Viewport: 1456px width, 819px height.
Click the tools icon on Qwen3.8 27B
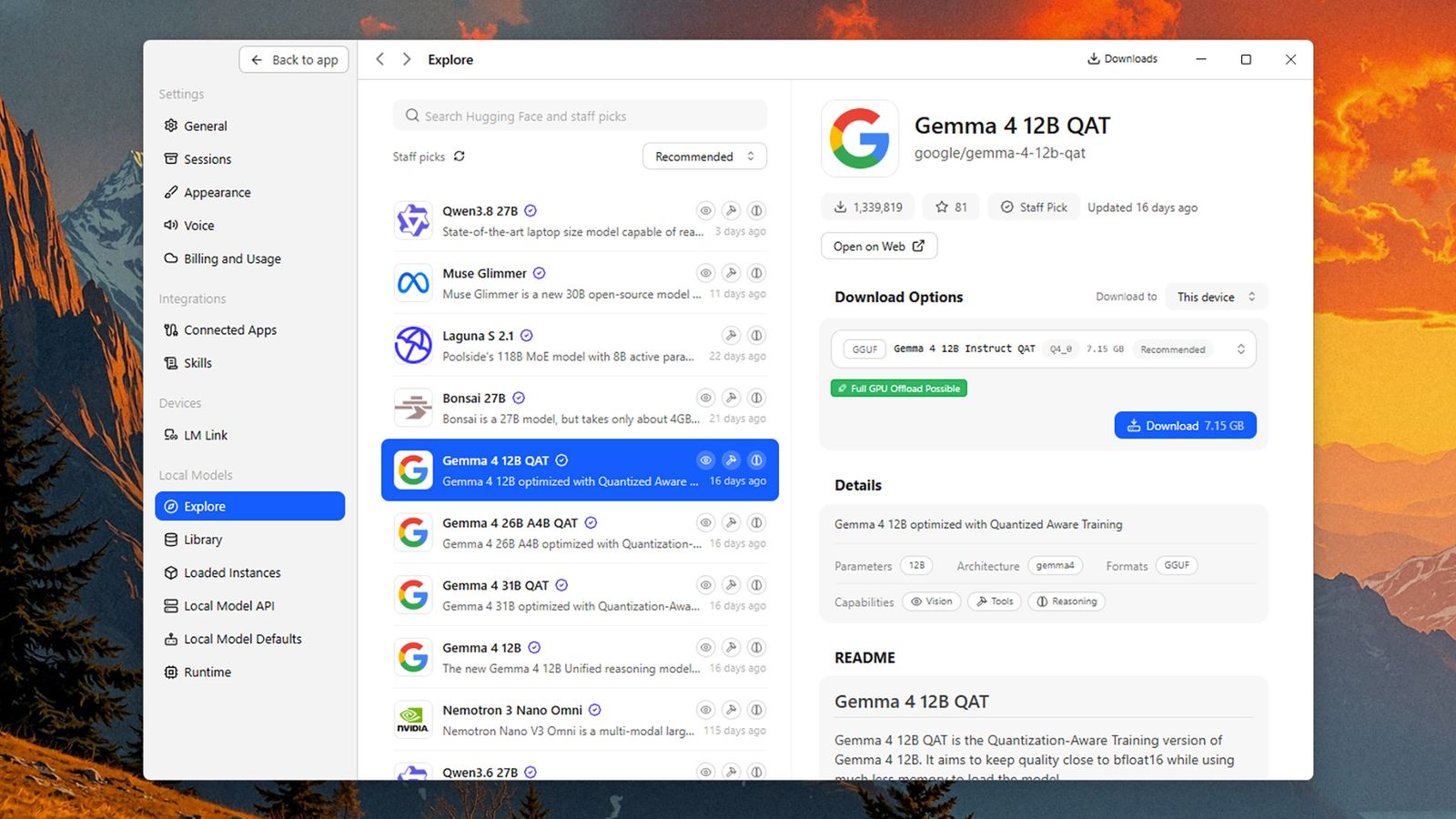731,211
